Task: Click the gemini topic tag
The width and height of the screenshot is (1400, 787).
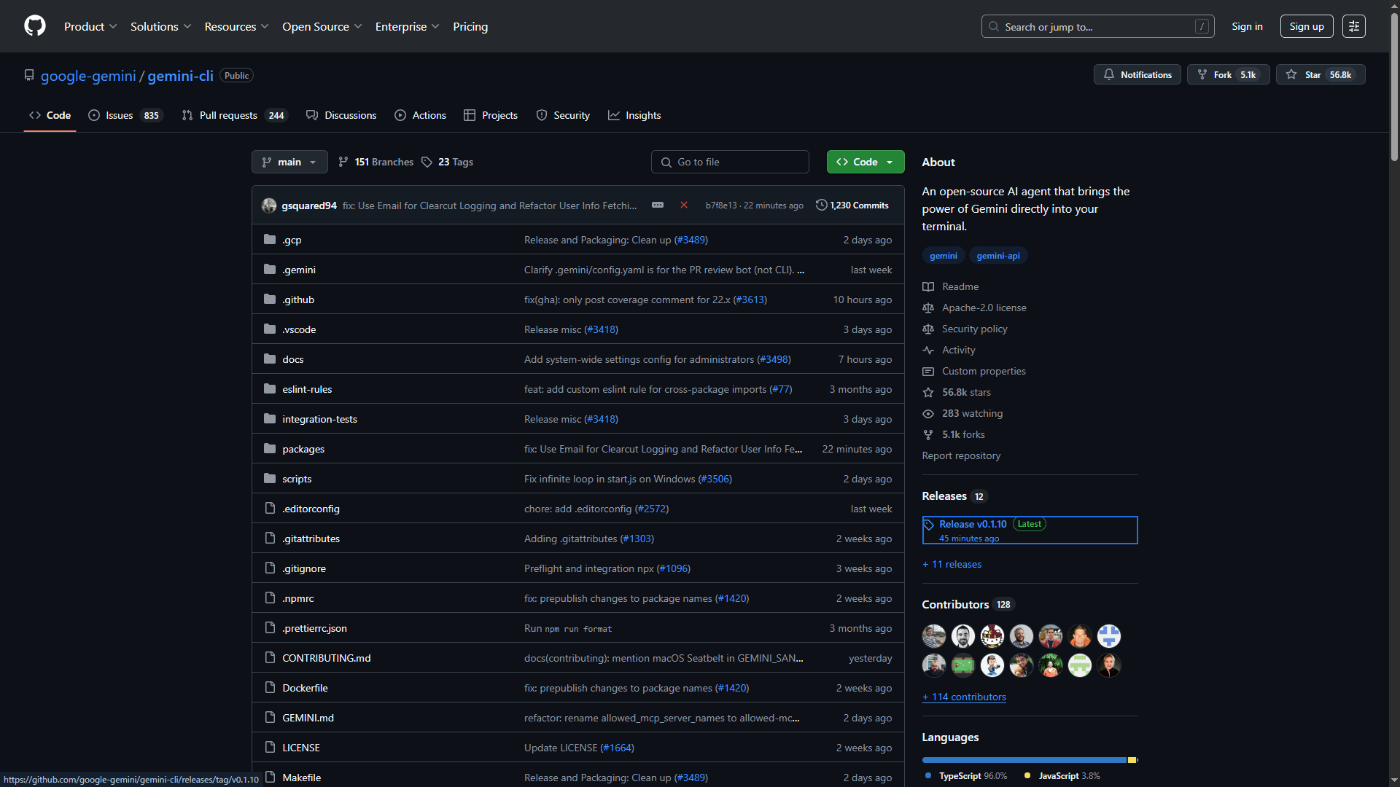Action: pyautogui.click(x=943, y=256)
